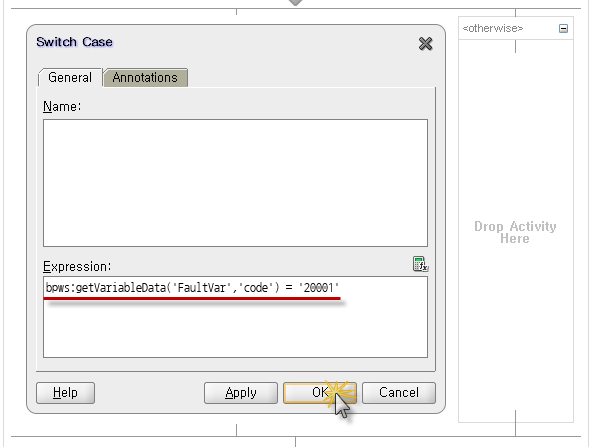
Task: Select the <otherwise> branch label
Action: click(493, 28)
